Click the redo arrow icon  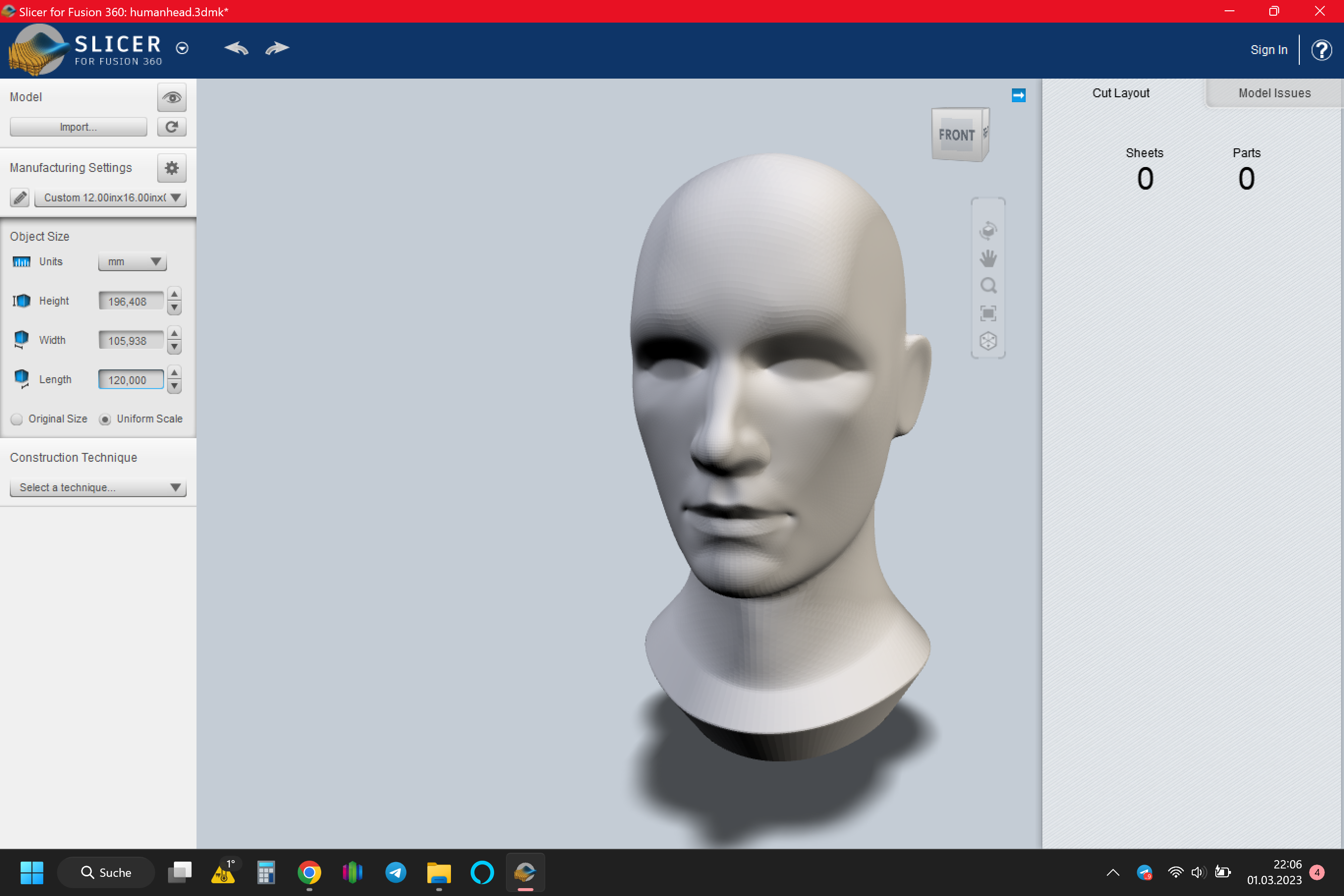click(277, 49)
